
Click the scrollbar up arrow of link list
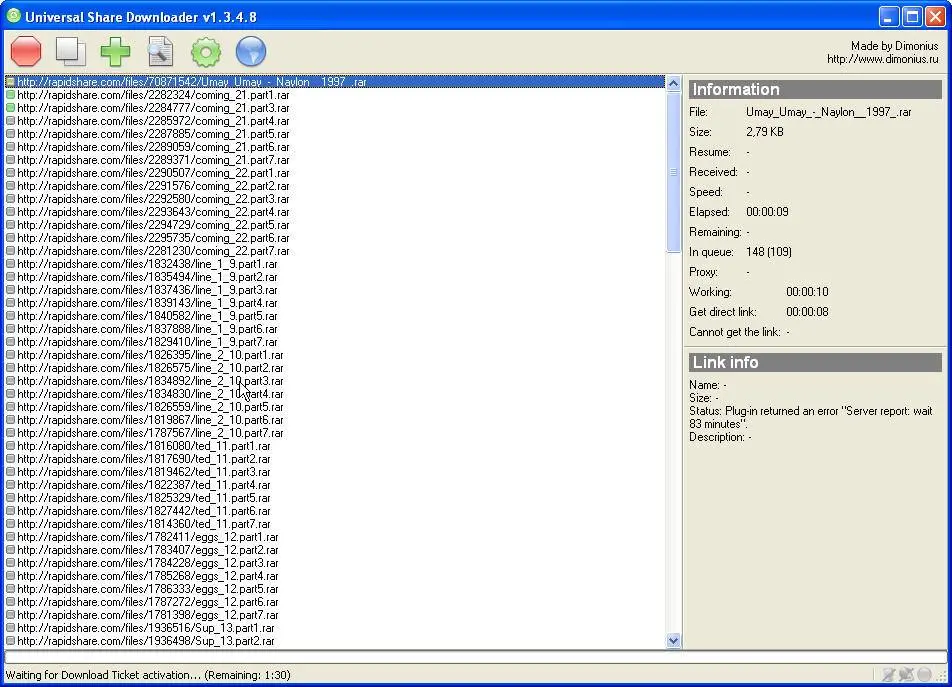pos(673,83)
